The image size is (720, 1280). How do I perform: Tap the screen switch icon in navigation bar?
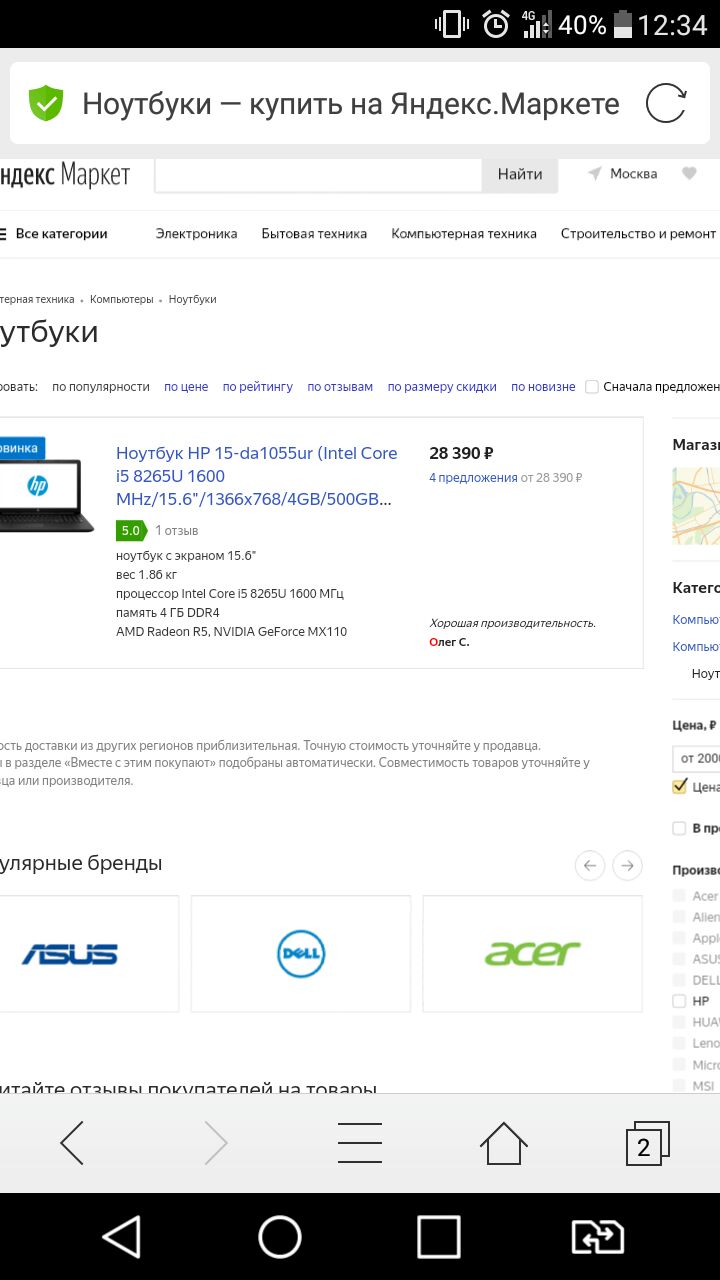598,1237
